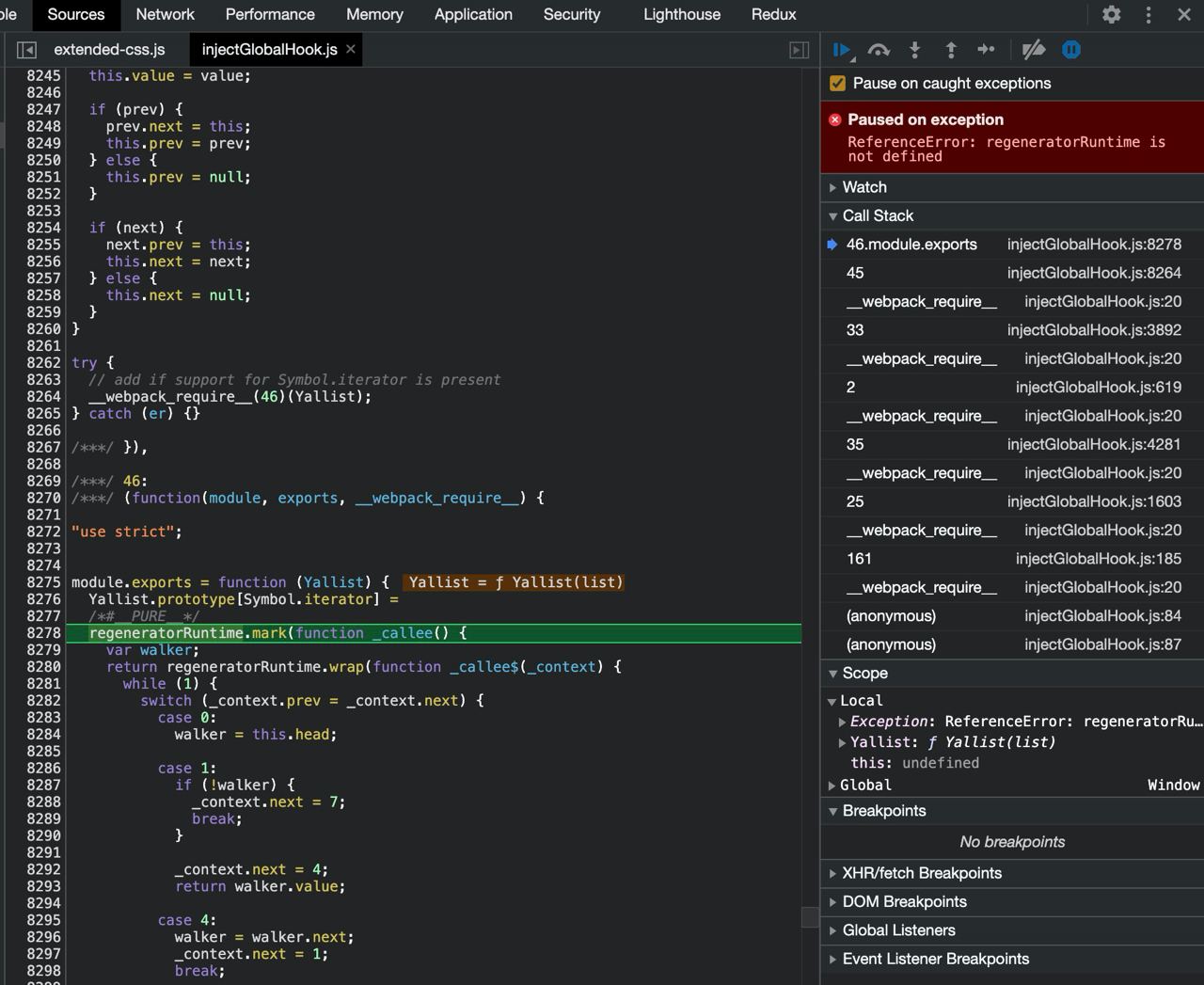1204x985 pixels.
Task: Resume script execution with the play icon
Action: (842, 50)
